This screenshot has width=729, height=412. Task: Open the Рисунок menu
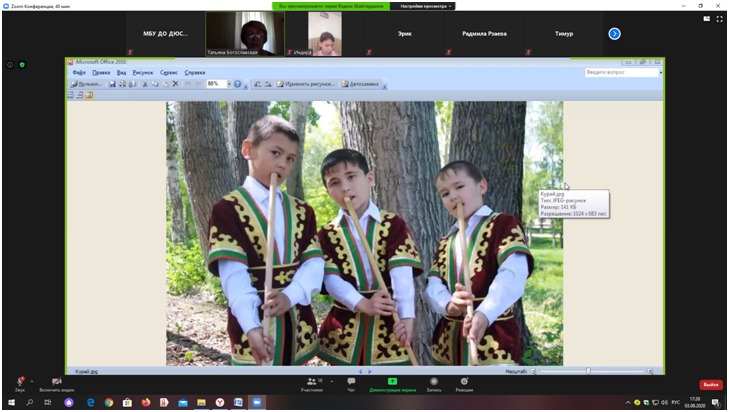[143, 72]
